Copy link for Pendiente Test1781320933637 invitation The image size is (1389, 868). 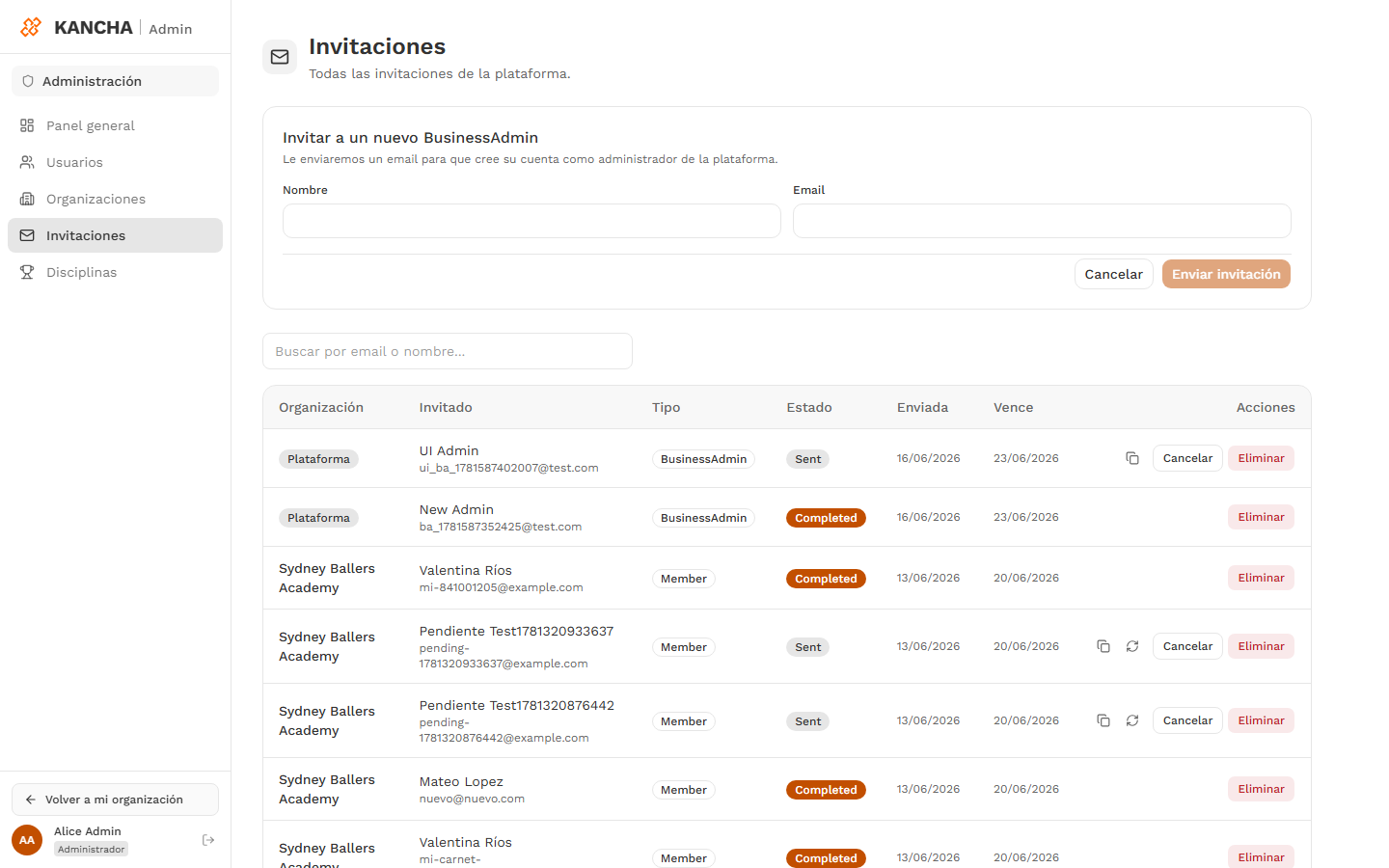1103,646
